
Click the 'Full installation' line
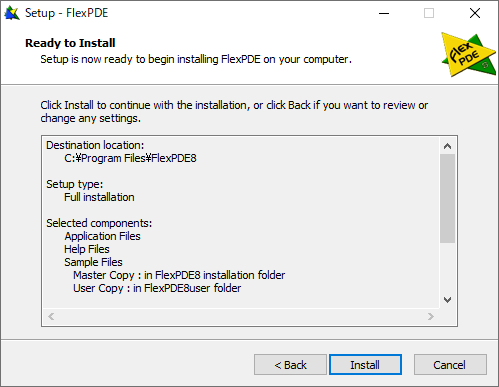tap(99, 197)
